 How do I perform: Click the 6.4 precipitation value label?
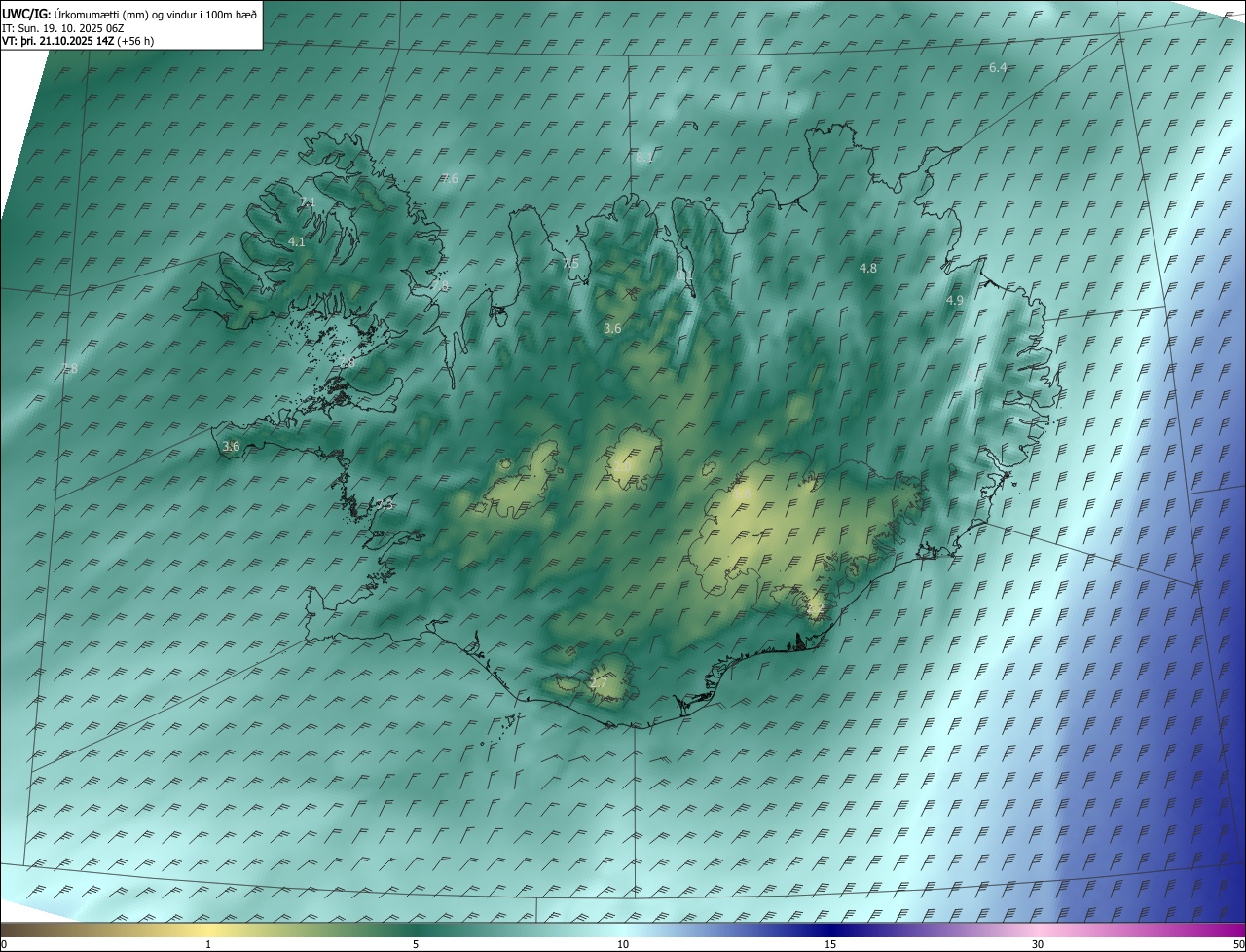998,67
